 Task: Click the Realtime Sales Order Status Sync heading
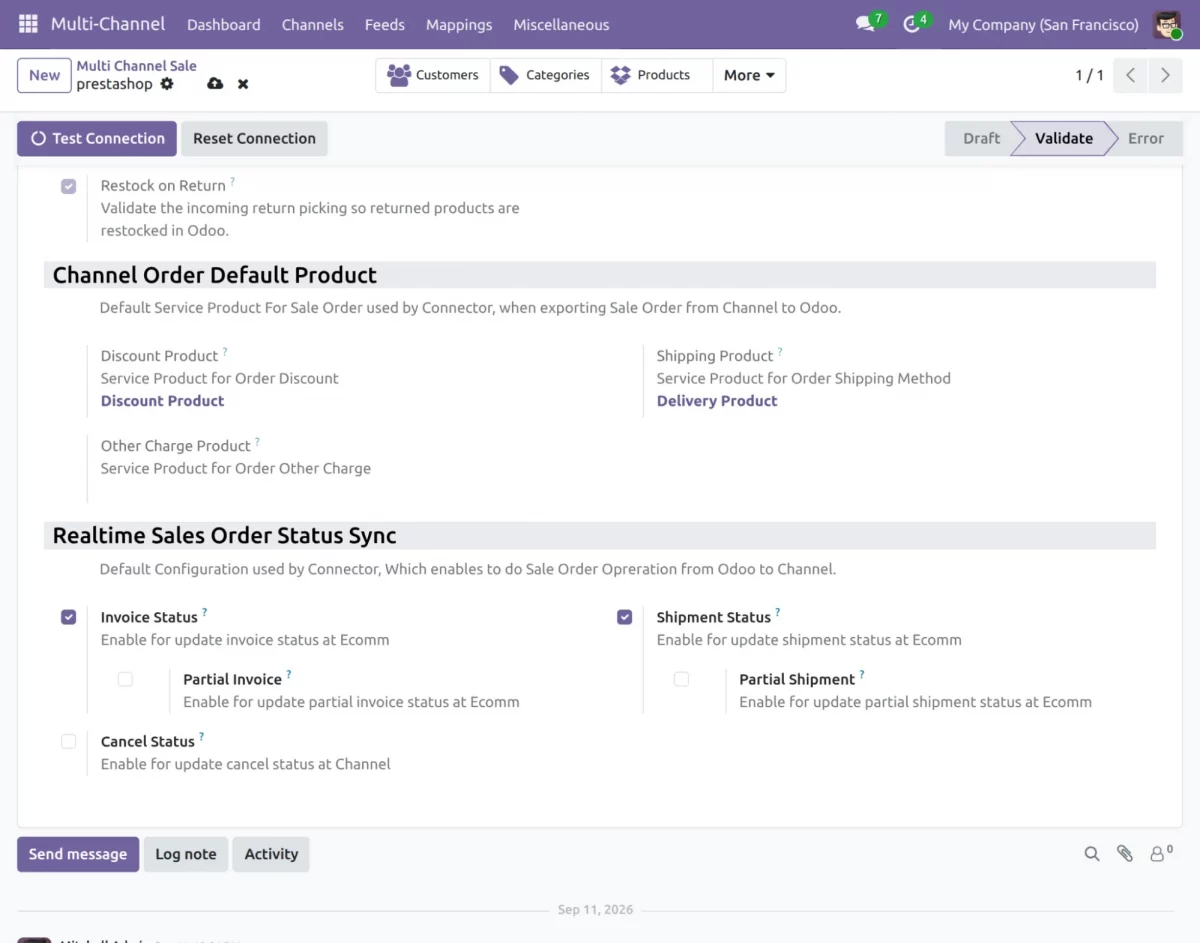click(x=225, y=535)
